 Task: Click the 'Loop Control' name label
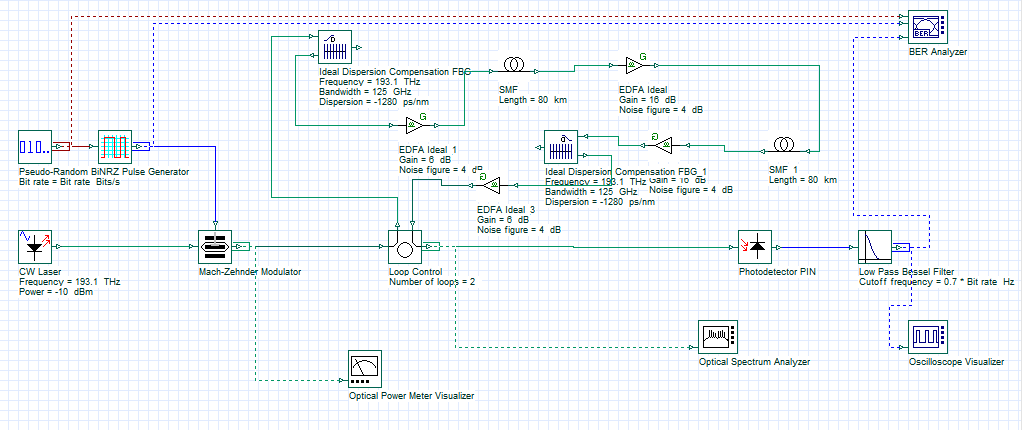coord(416,271)
